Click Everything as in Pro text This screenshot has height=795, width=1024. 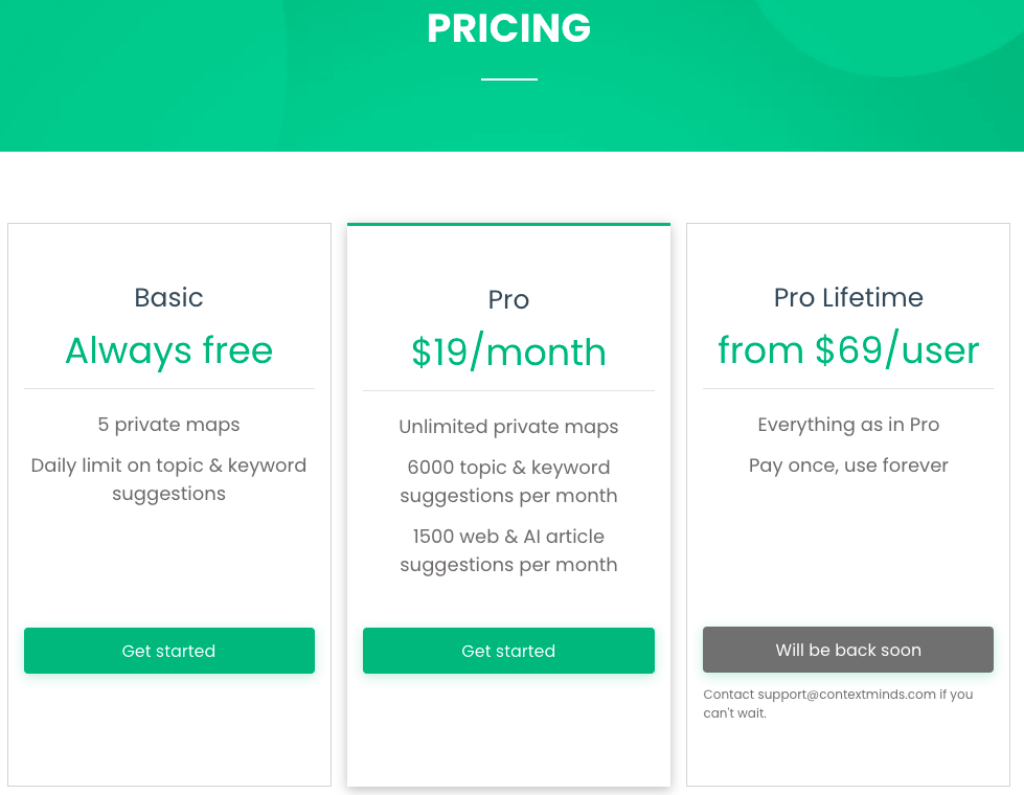coord(848,425)
